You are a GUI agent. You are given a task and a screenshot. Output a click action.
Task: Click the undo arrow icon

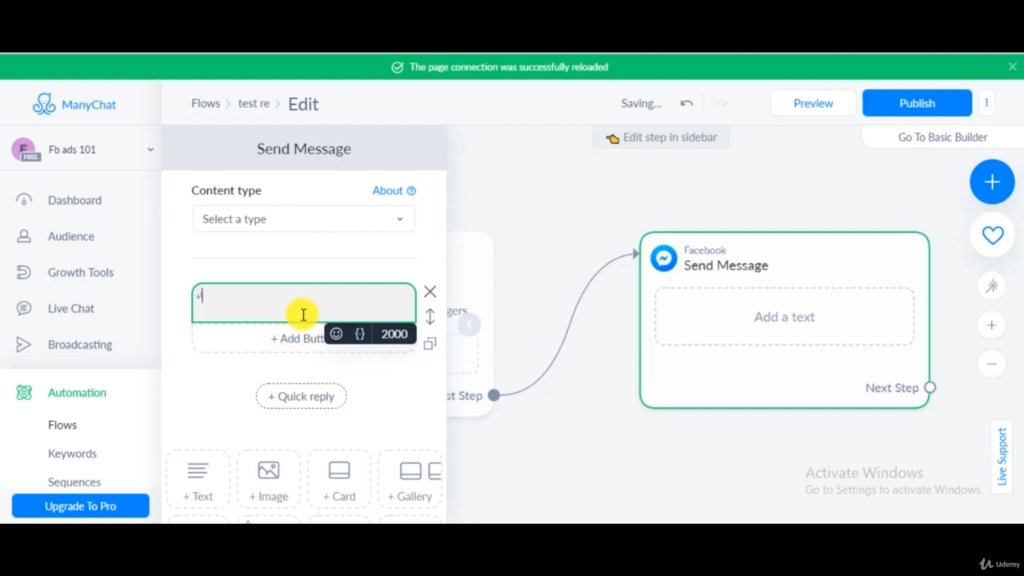[x=686, y=103]
